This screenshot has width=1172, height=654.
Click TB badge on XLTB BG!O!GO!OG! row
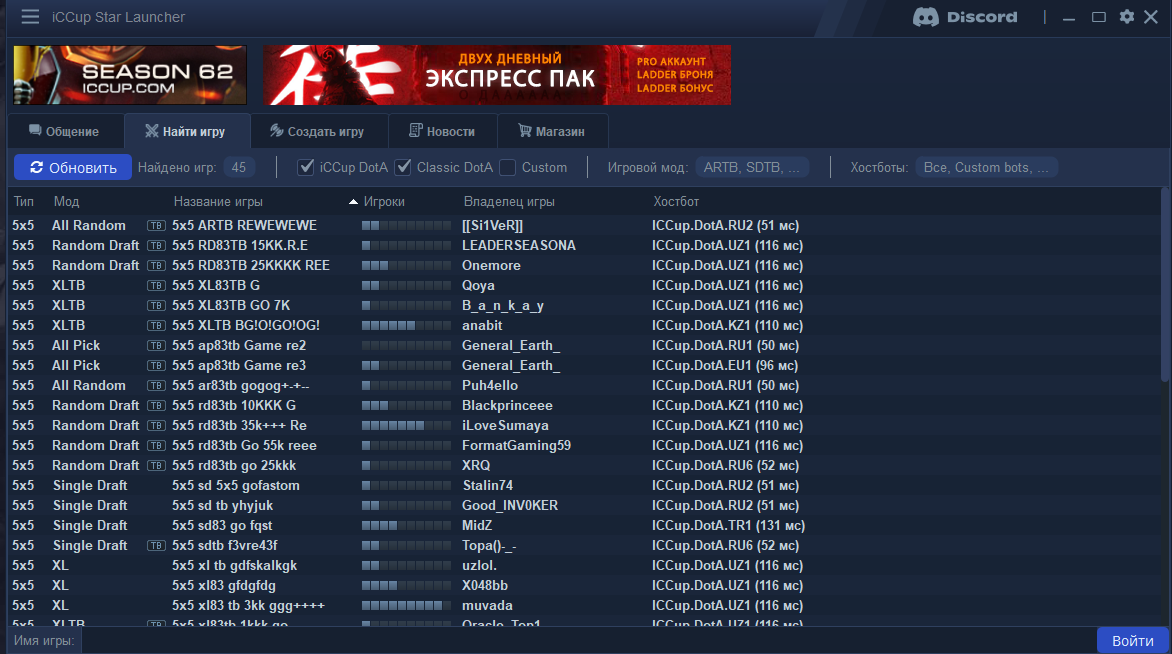(155, 326)
